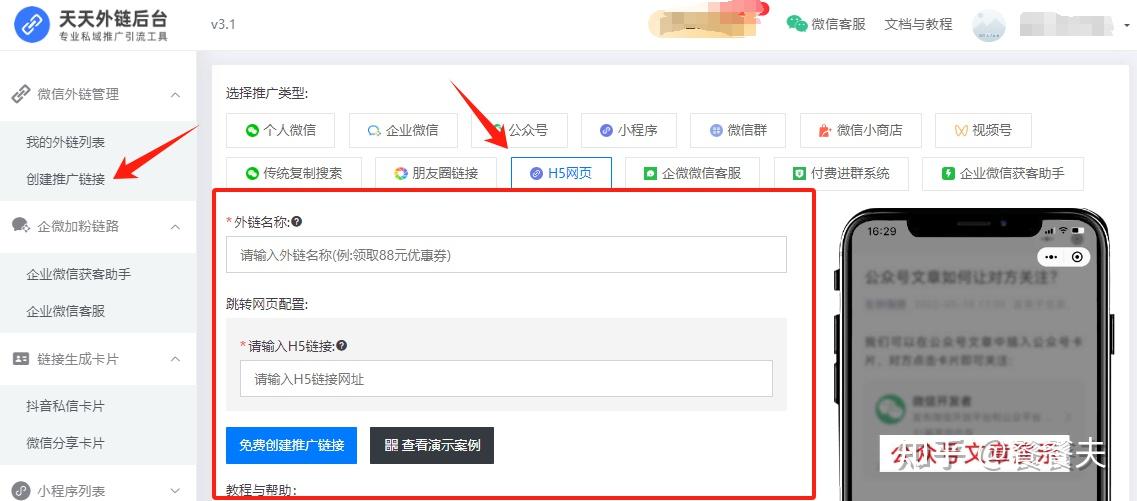Select 小程序 promotion type
Image resolution: width=1137 pixels, height=501 pixels.
(x=629, y=131)
